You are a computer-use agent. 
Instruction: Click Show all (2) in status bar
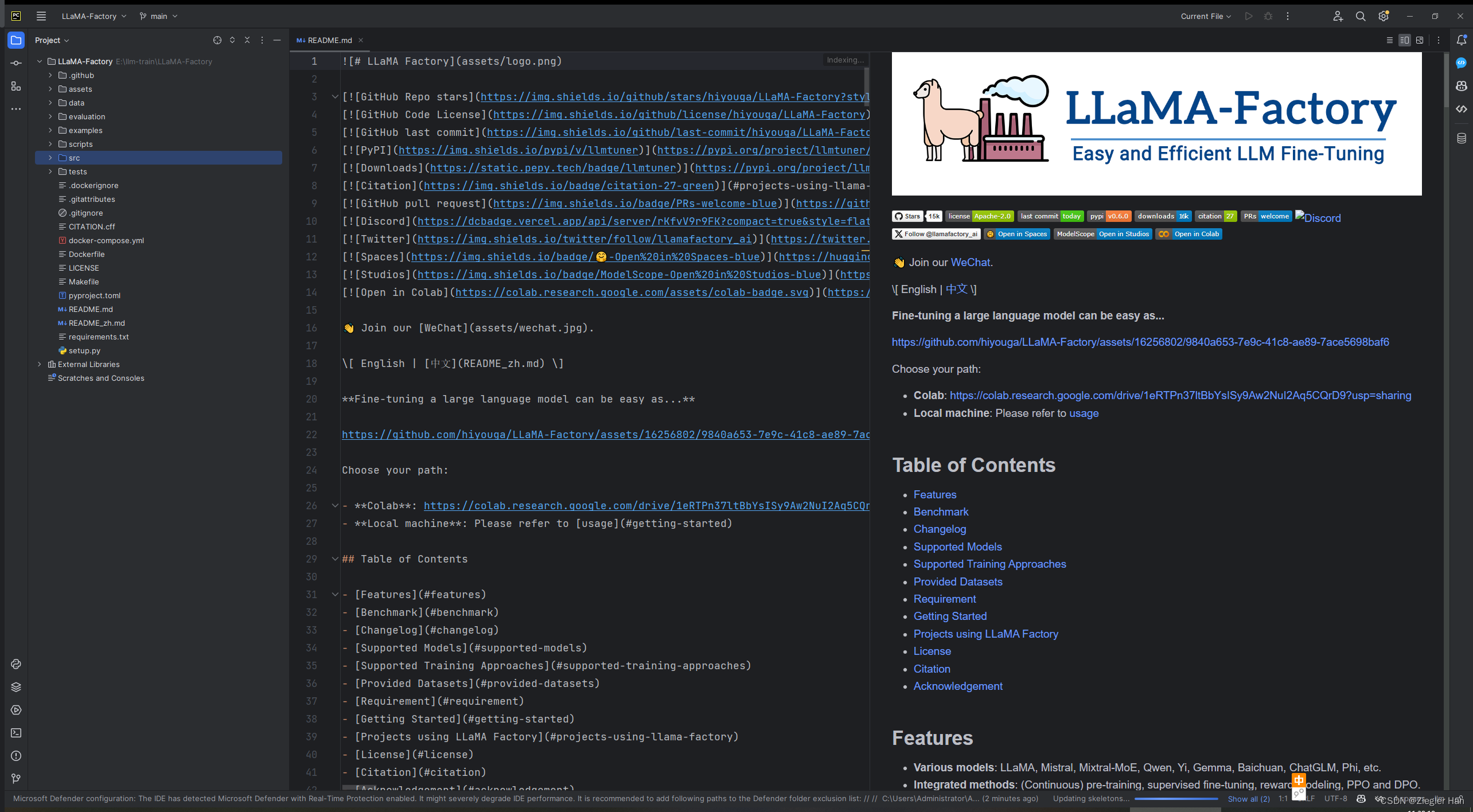coord(1249,799)
